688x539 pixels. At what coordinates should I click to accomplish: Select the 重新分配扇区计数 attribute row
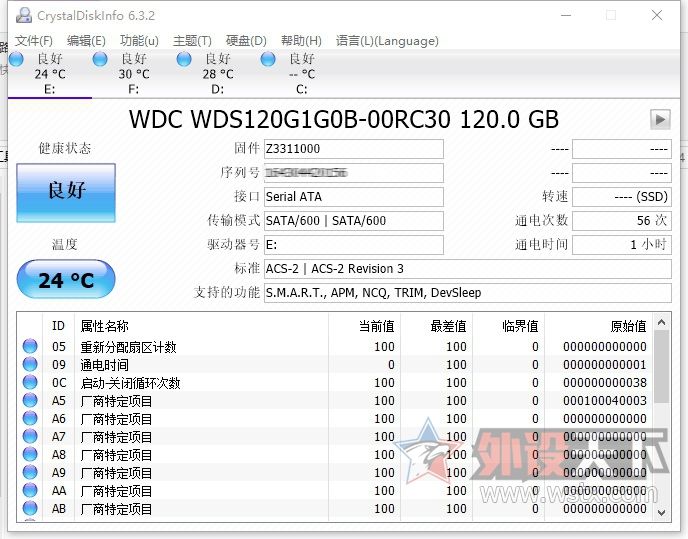(x=335, y=347)
